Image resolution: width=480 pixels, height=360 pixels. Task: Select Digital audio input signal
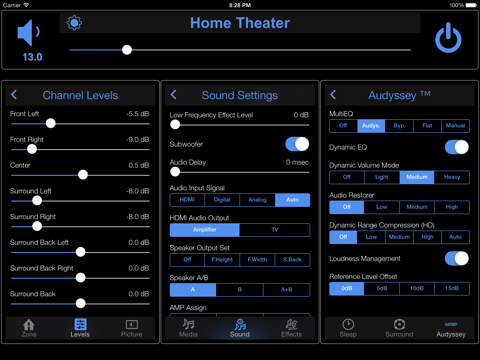click(222, 200)
